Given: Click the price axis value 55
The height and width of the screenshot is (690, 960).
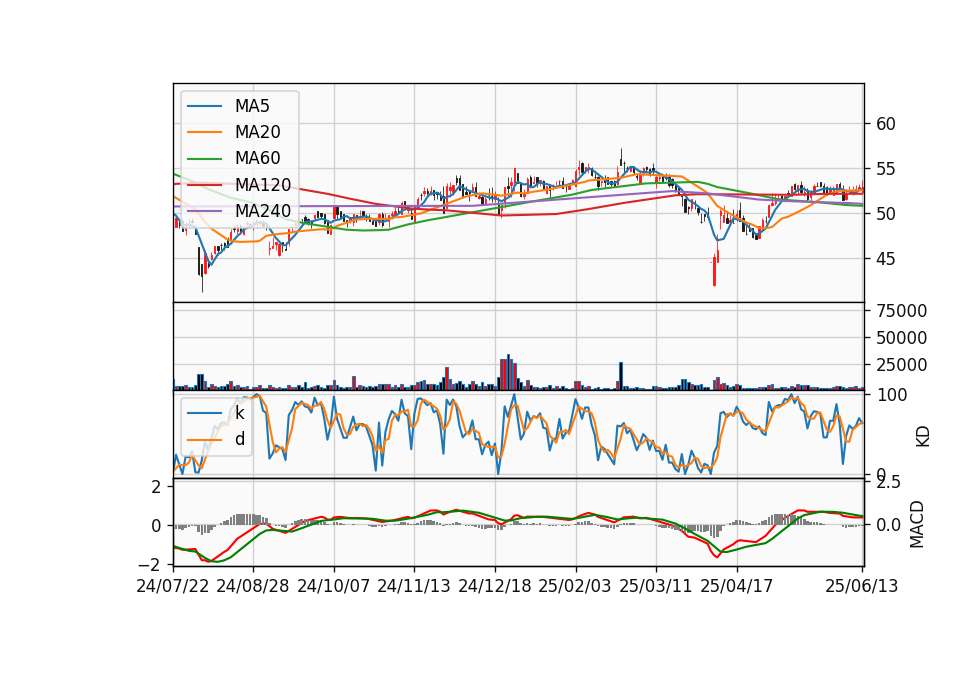Looking at the screenshot, I should [886, 169].
